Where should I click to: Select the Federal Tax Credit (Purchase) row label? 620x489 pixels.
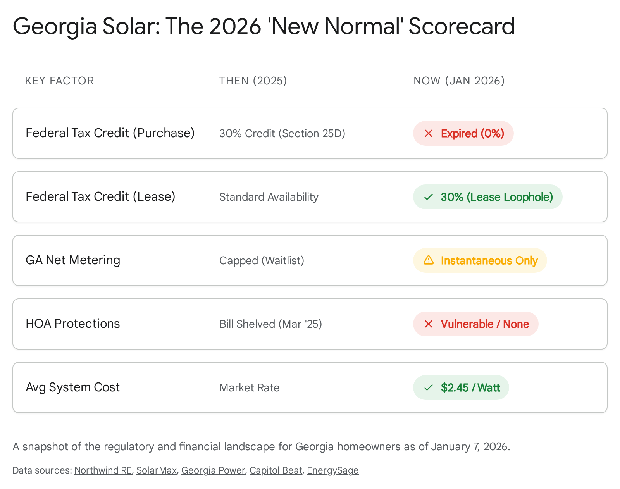(x=110, y=133)
